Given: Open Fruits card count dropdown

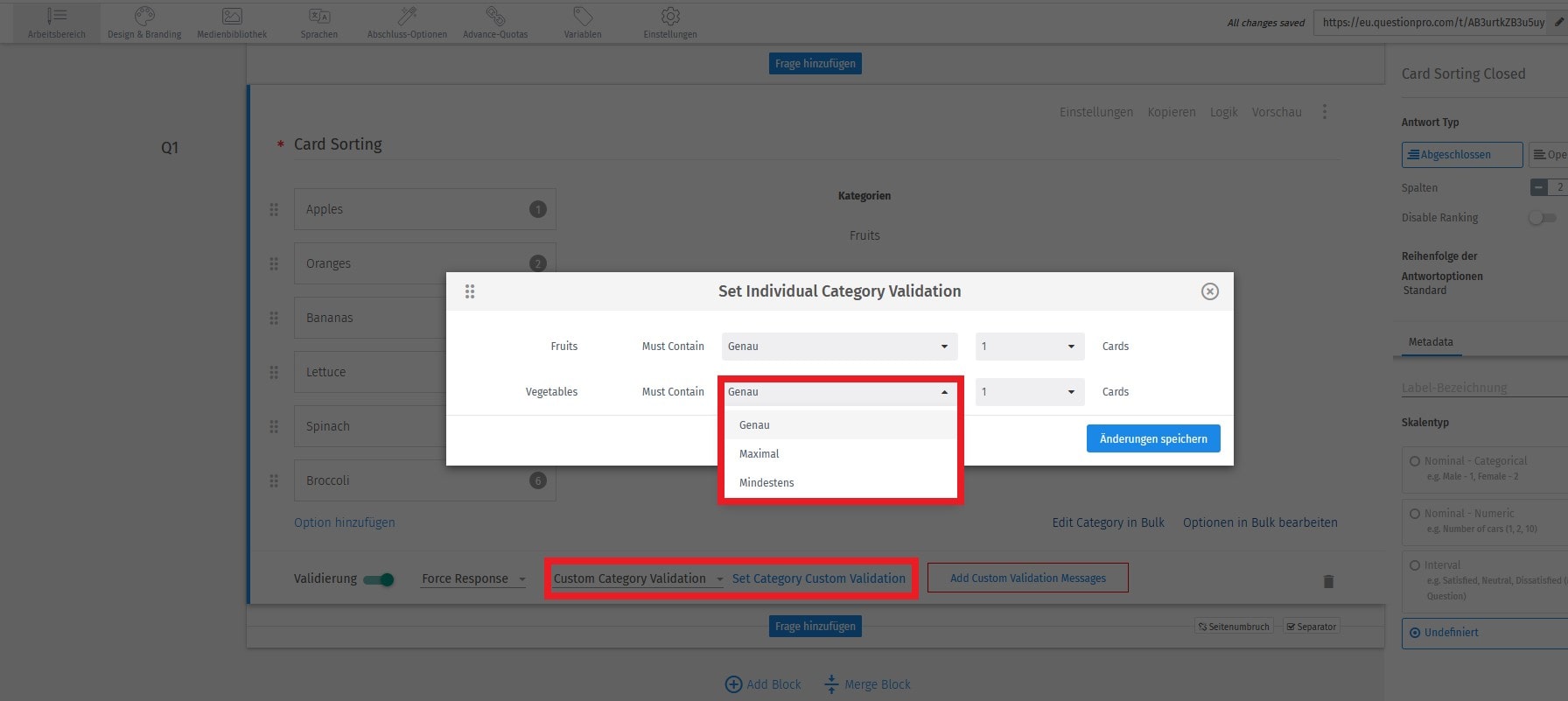Looking at the screenshot, I should (1030, 347).
